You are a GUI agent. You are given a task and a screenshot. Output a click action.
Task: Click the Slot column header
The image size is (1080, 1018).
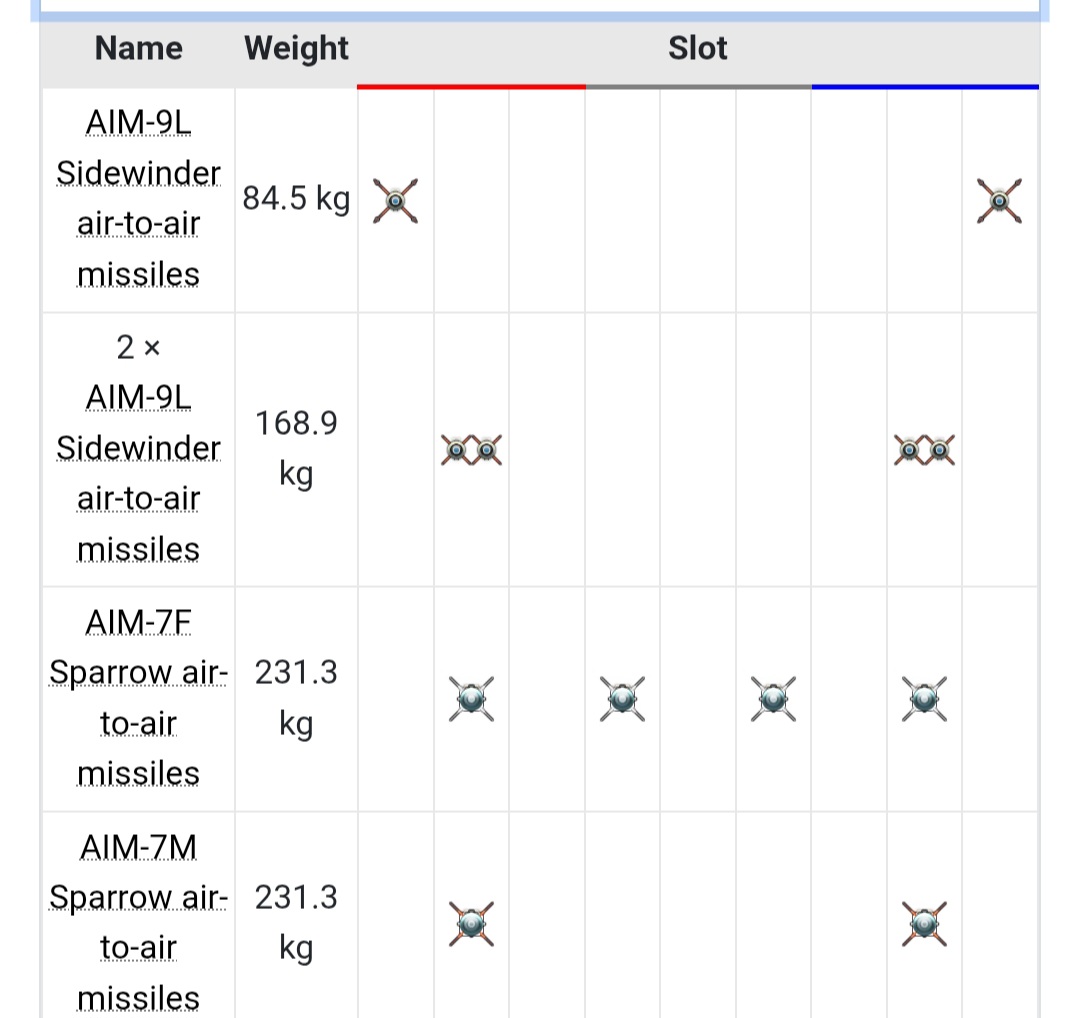(x=698, y=48)
